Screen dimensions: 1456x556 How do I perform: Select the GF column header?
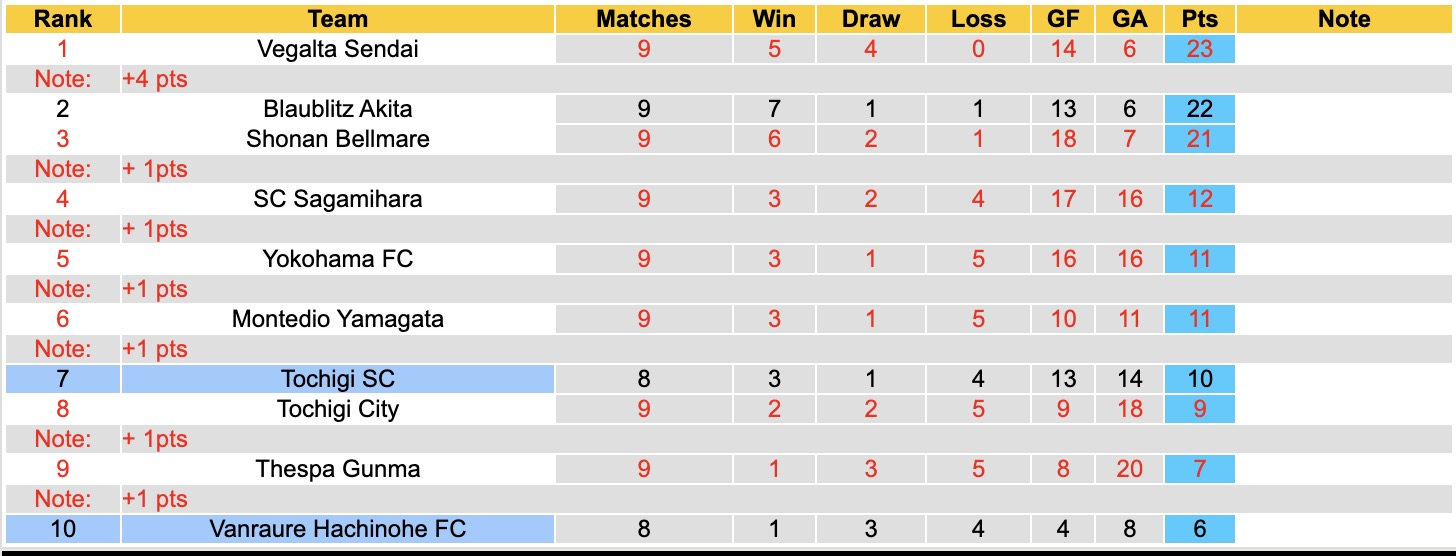[x=1063, y=19]
